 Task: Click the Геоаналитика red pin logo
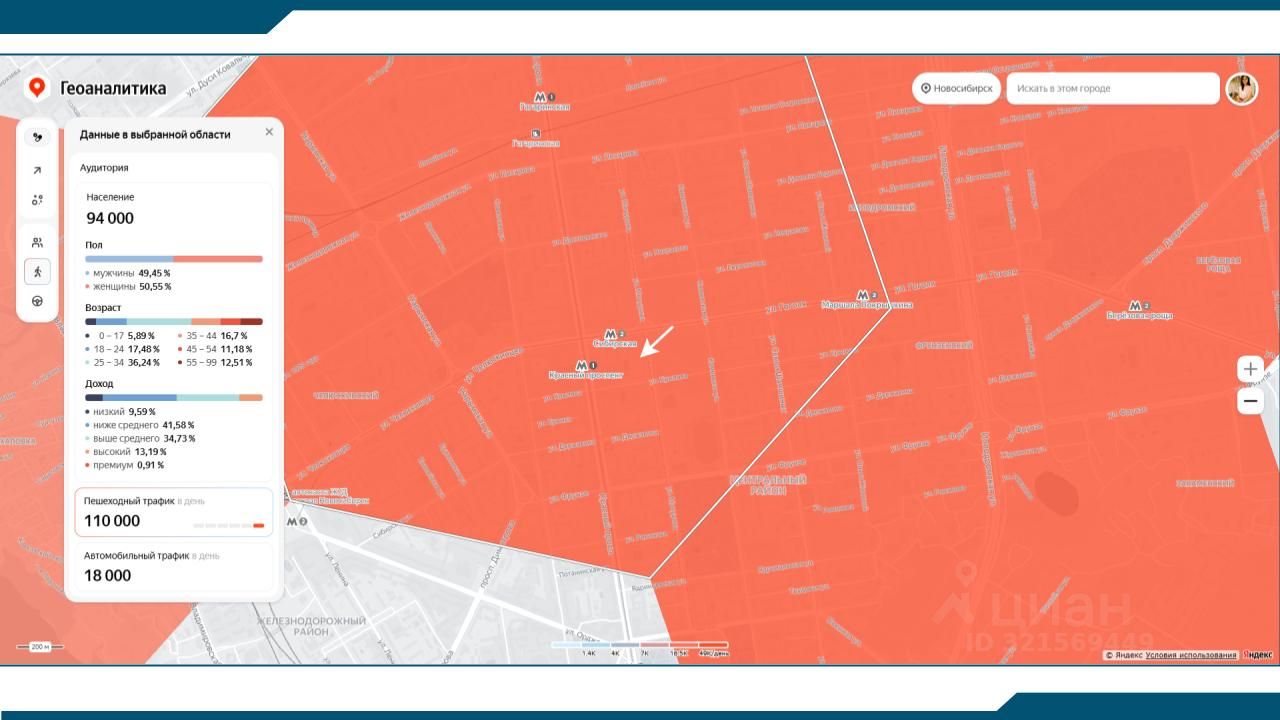[37, 88]
